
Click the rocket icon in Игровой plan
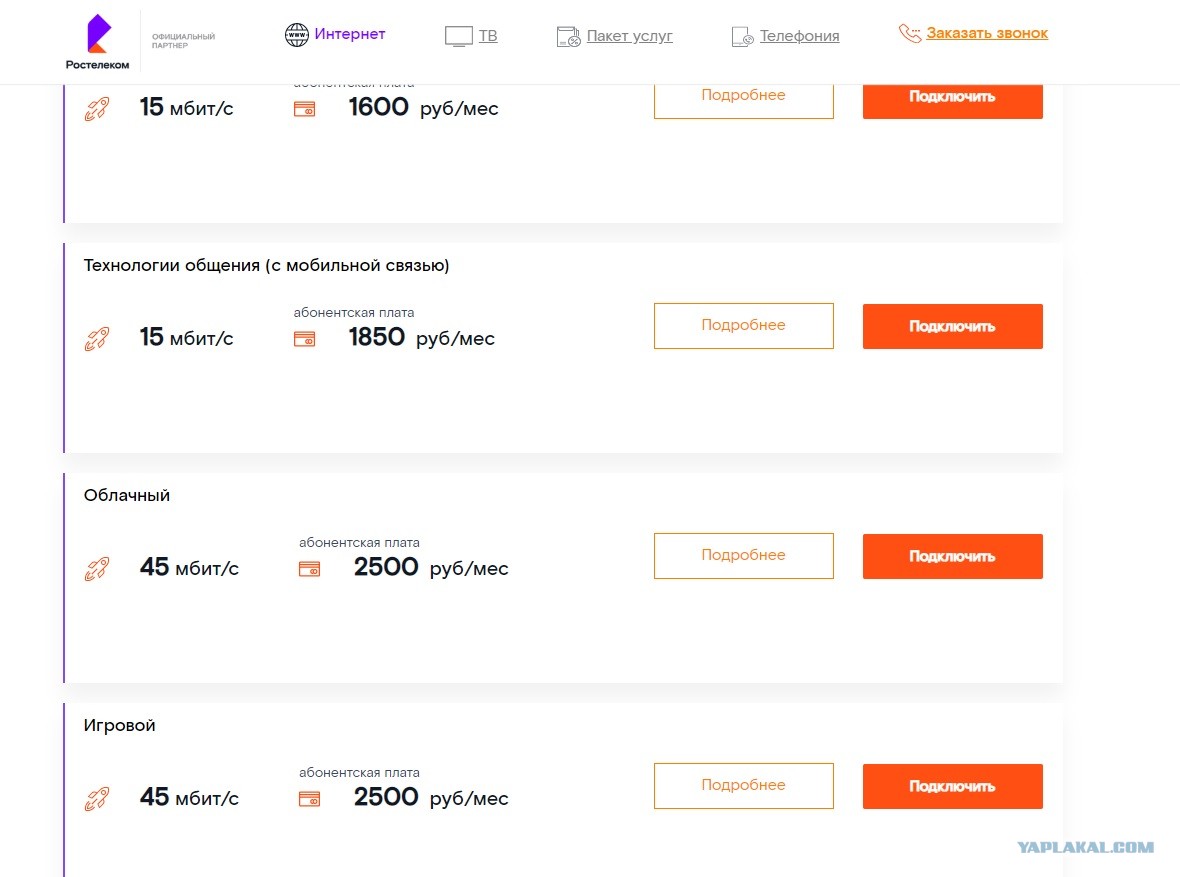coord(97,798)
